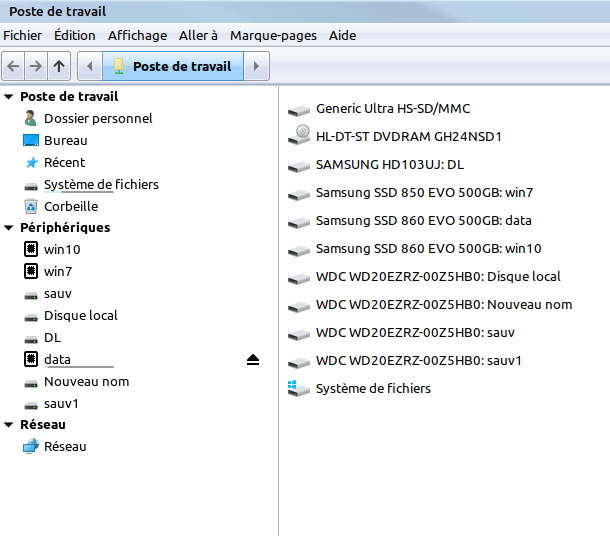Click the Generic Ultra HS-SD/MMC drive icon
This screenshot has height=536, width=610.
pos(299,110)
